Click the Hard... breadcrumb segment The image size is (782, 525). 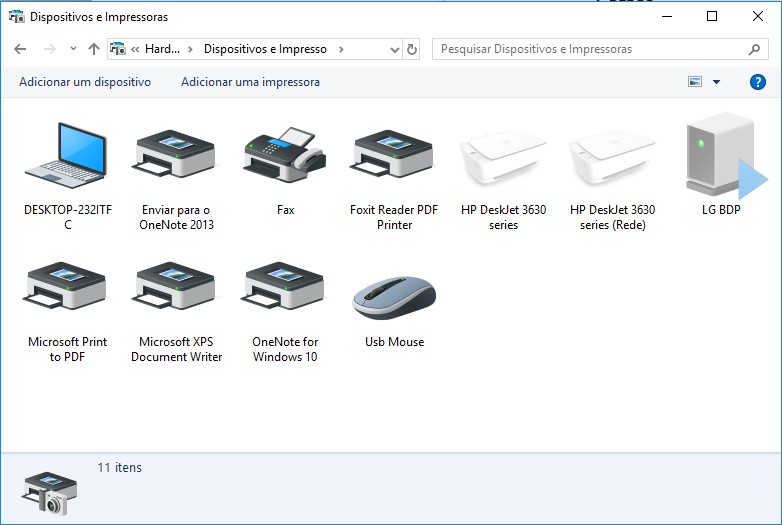(163, 49)
